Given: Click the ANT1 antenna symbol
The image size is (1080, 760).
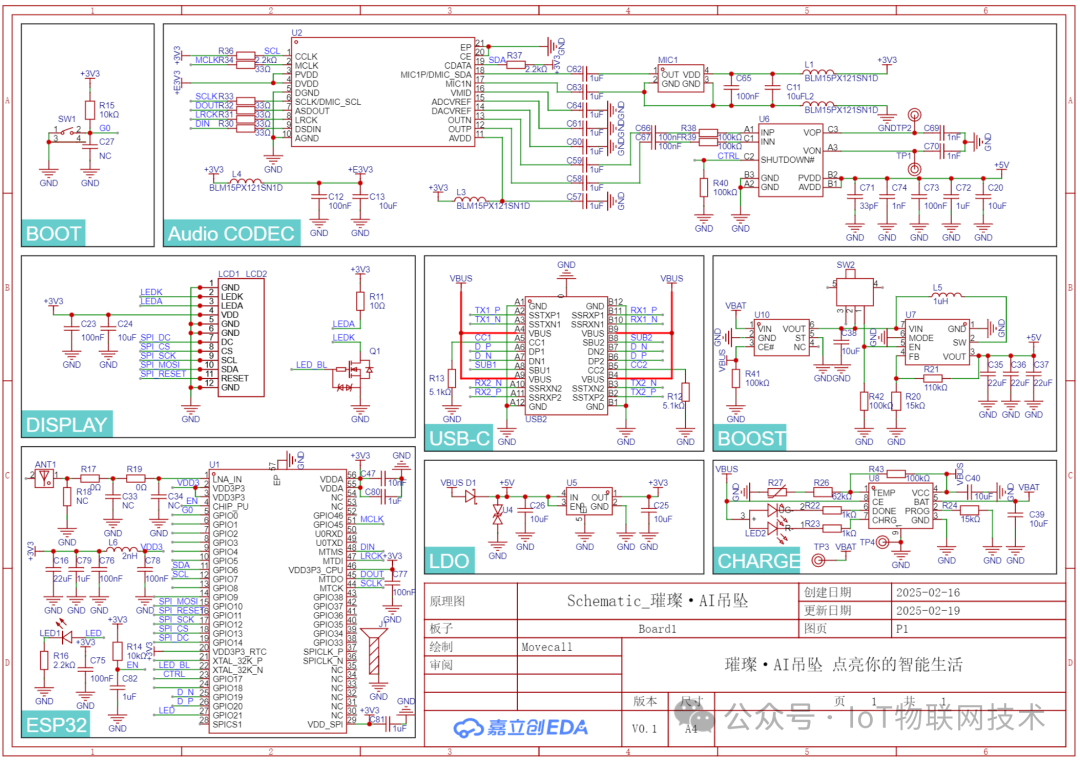Looking at the screenshot, I should point(45,477).
